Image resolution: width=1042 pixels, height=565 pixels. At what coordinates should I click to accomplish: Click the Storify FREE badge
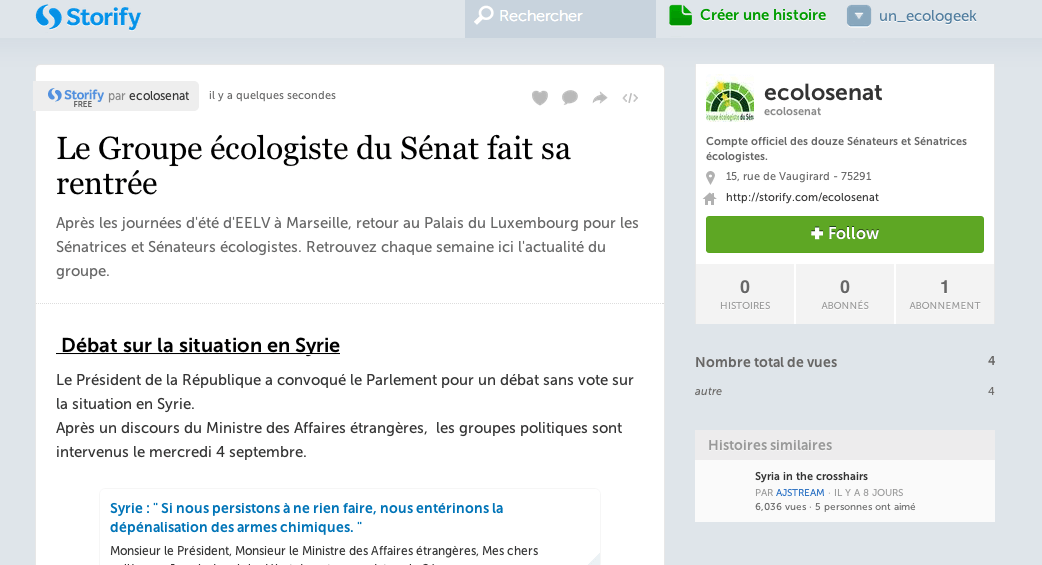click(x=76, y=96)
